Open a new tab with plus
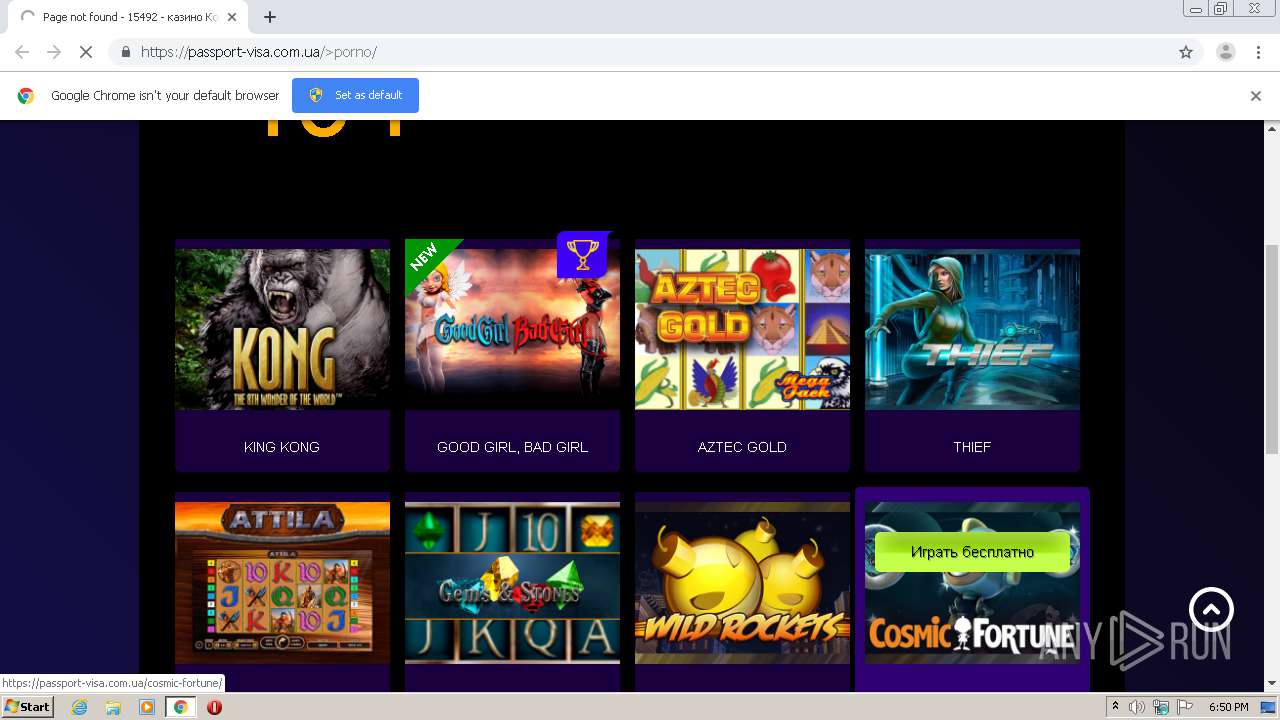 (270, 17)
